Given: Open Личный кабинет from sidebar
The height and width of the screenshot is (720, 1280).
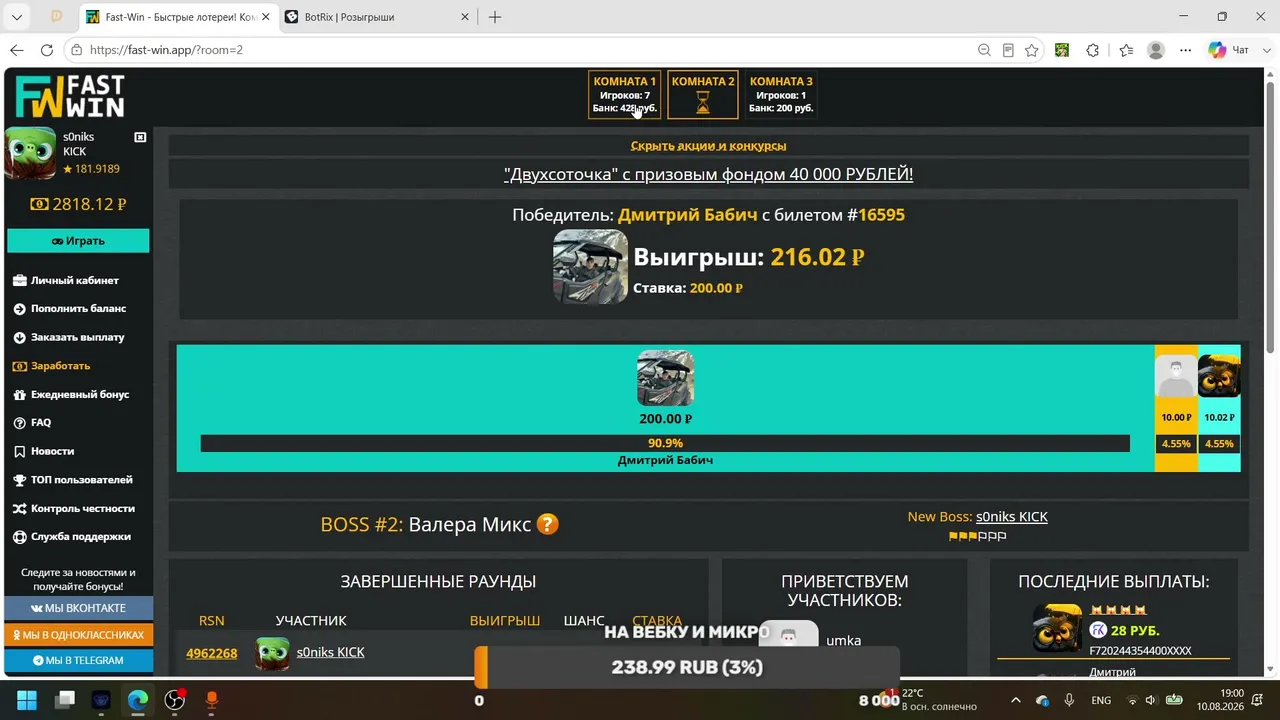Looking at the screenshot, I should pos(74,281).
